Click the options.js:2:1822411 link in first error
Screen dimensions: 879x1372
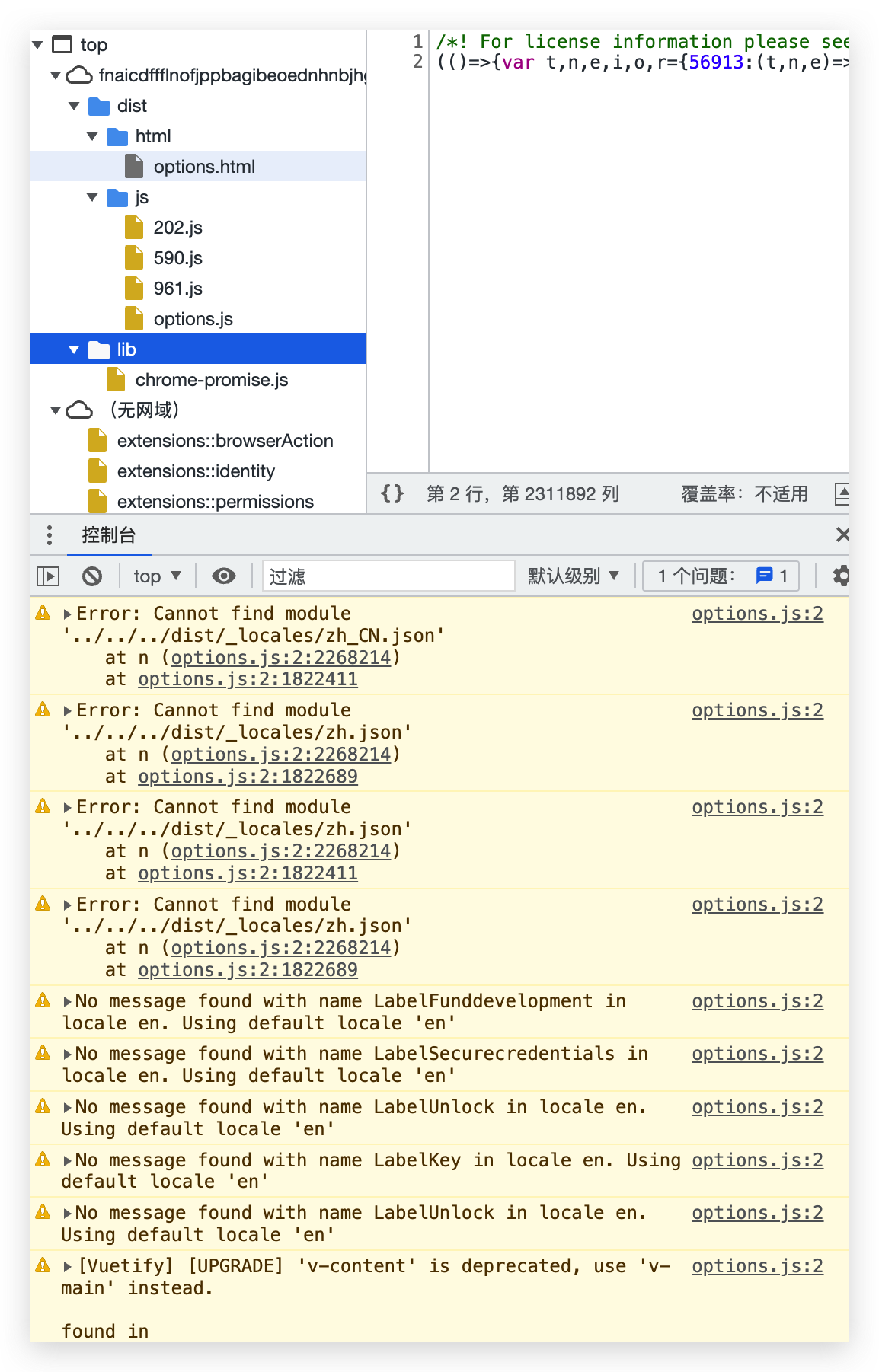pos(248,679)
